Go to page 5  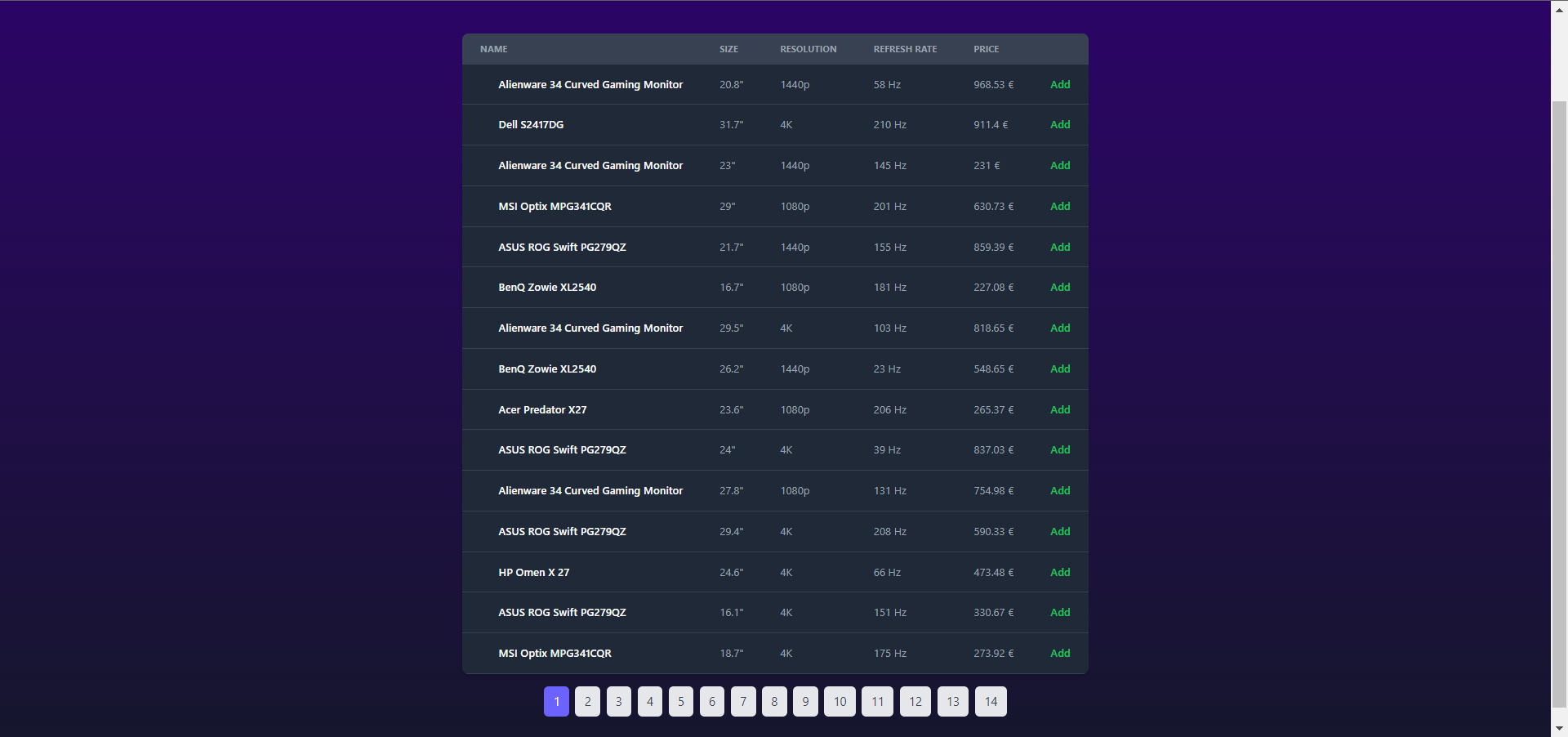coord(680,701)
